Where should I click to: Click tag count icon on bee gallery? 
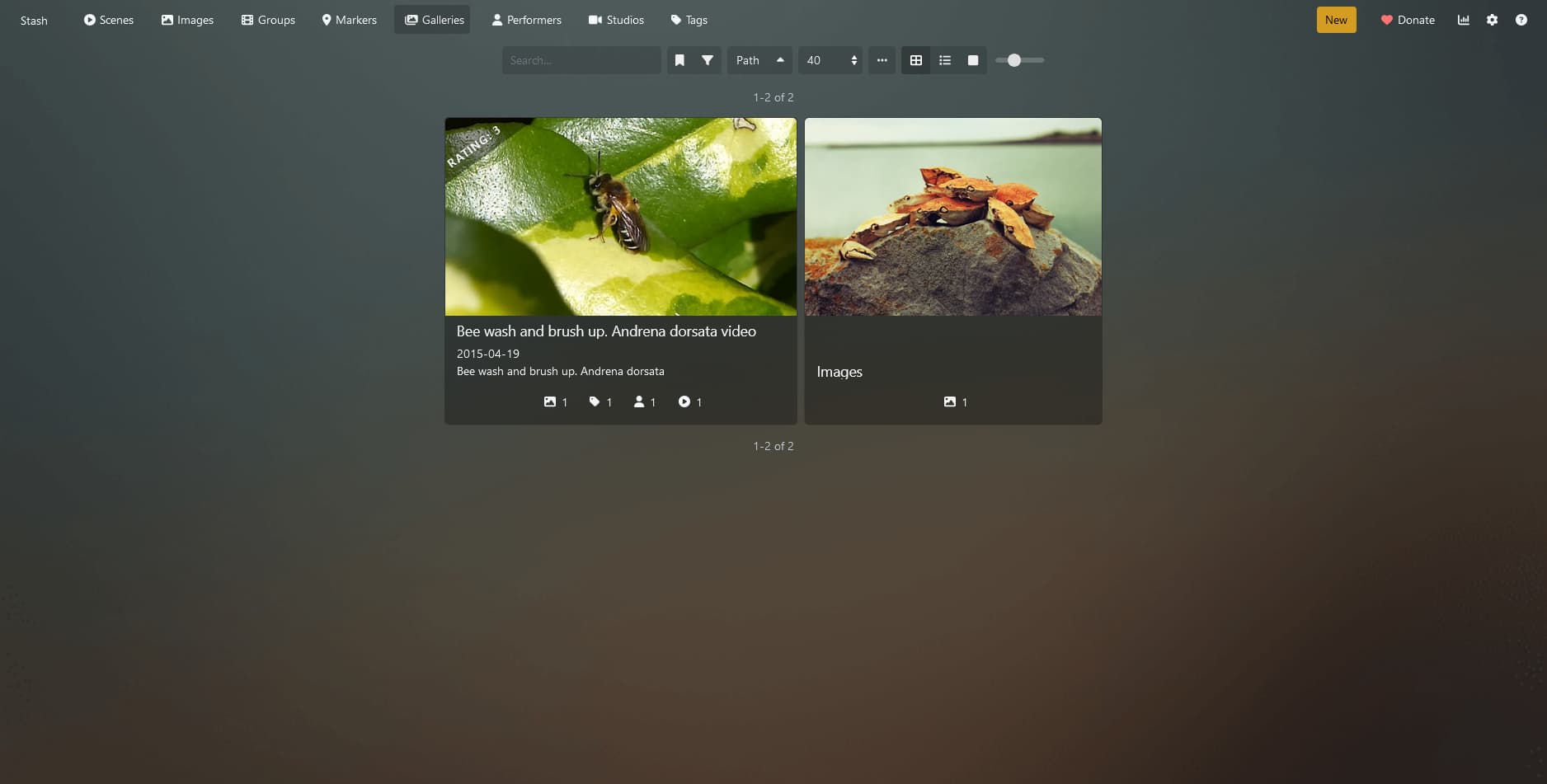(600, 402)
